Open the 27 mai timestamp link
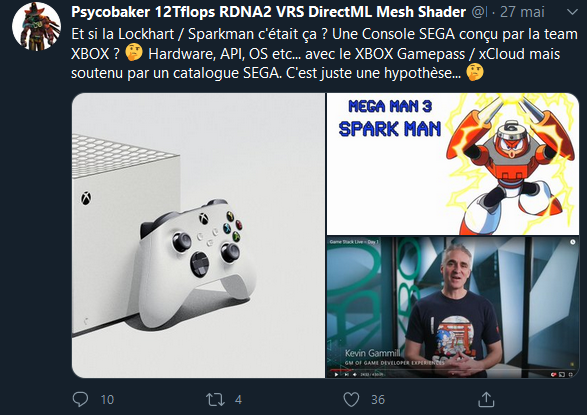The width and height of the screenshot is (587, 415). (522, 12)
